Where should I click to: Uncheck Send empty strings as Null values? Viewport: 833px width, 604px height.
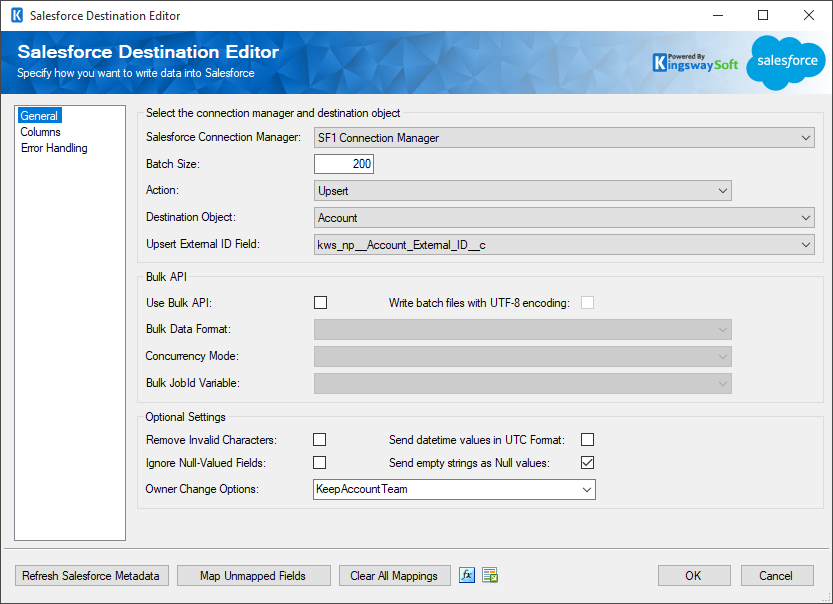[x=587, y=463]
